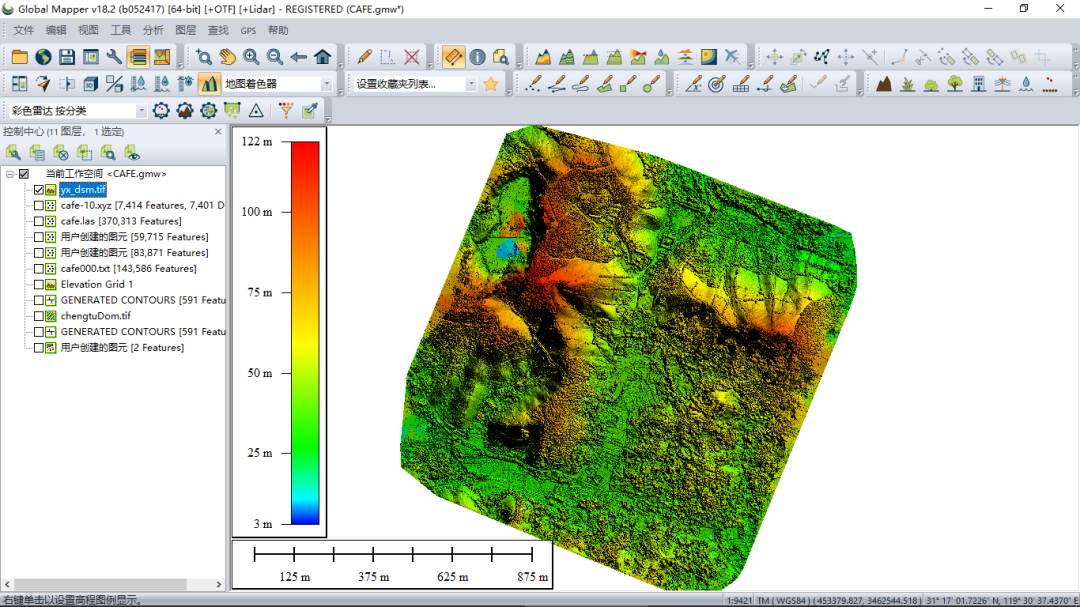The height and width of the screenshot is (607, 1080).
Task: Expand the 设置收藏夹列表 dropdown
Action: tap(470, 84)
